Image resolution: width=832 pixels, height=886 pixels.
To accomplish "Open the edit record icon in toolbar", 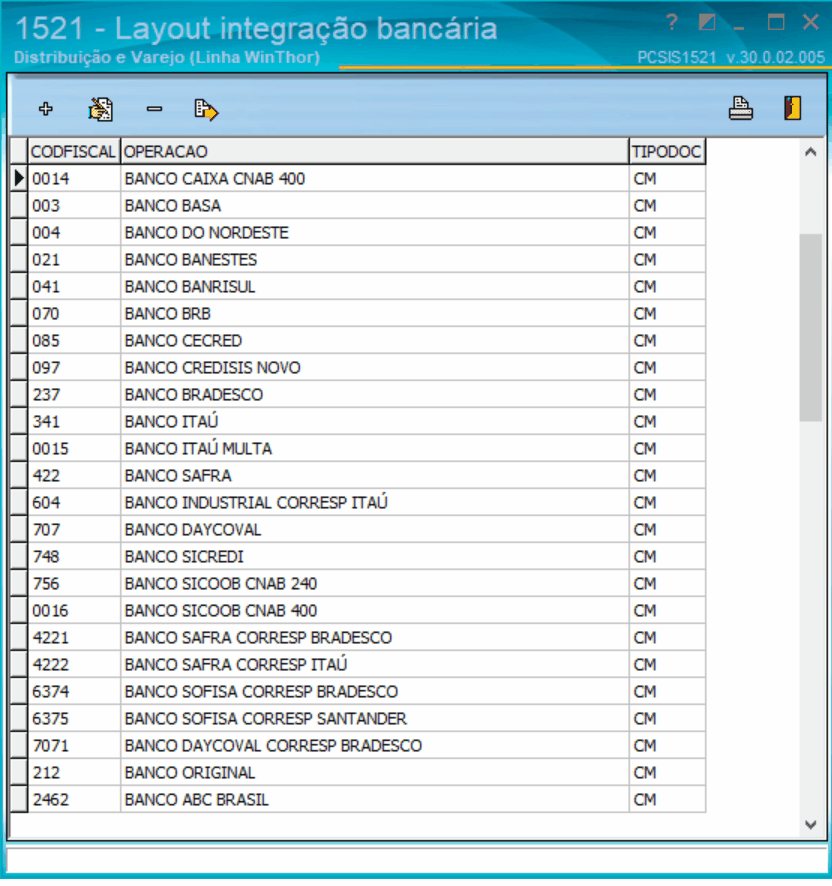I will [x=101, y=109].
